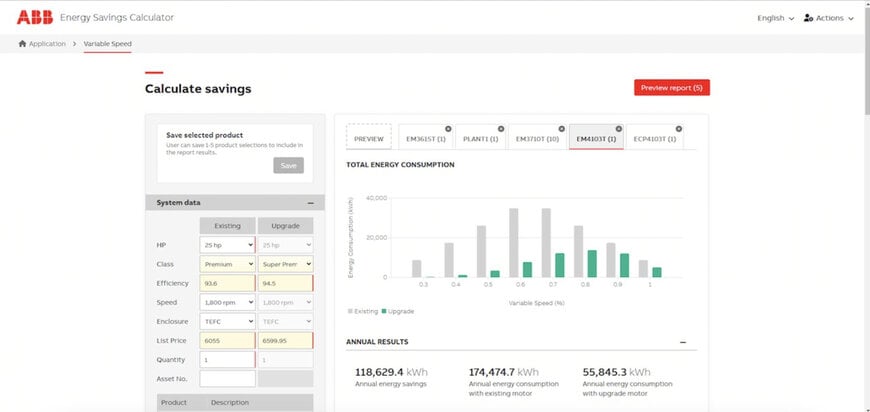Viewport: 870px width, 412px height.
Task: Open the Existing Speed dropdown
Action: click(227, 302)
